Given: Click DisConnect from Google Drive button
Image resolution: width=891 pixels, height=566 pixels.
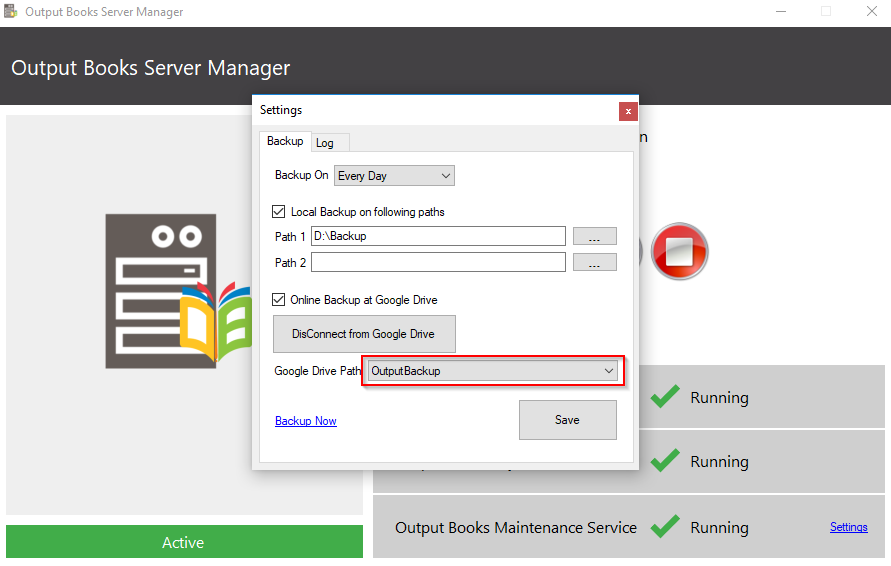Looking at the screenshot, I should point(364,334).
